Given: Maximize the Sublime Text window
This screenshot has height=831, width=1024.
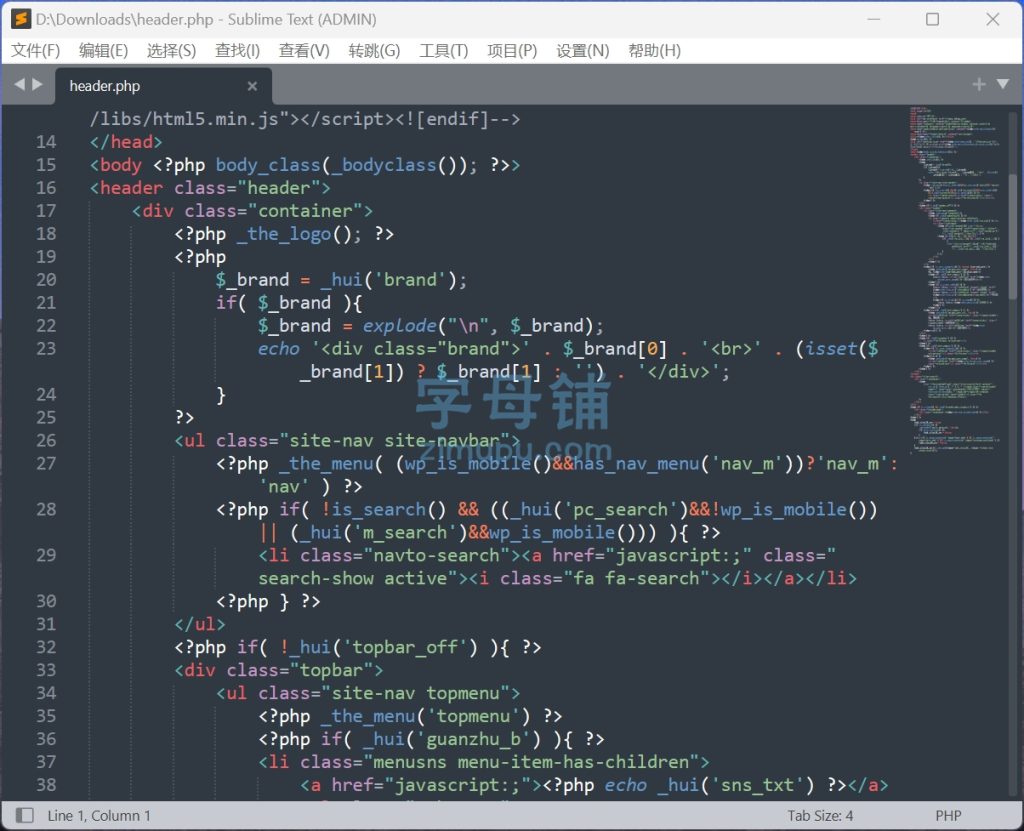Looking at the screenshot, I should 933,19.
